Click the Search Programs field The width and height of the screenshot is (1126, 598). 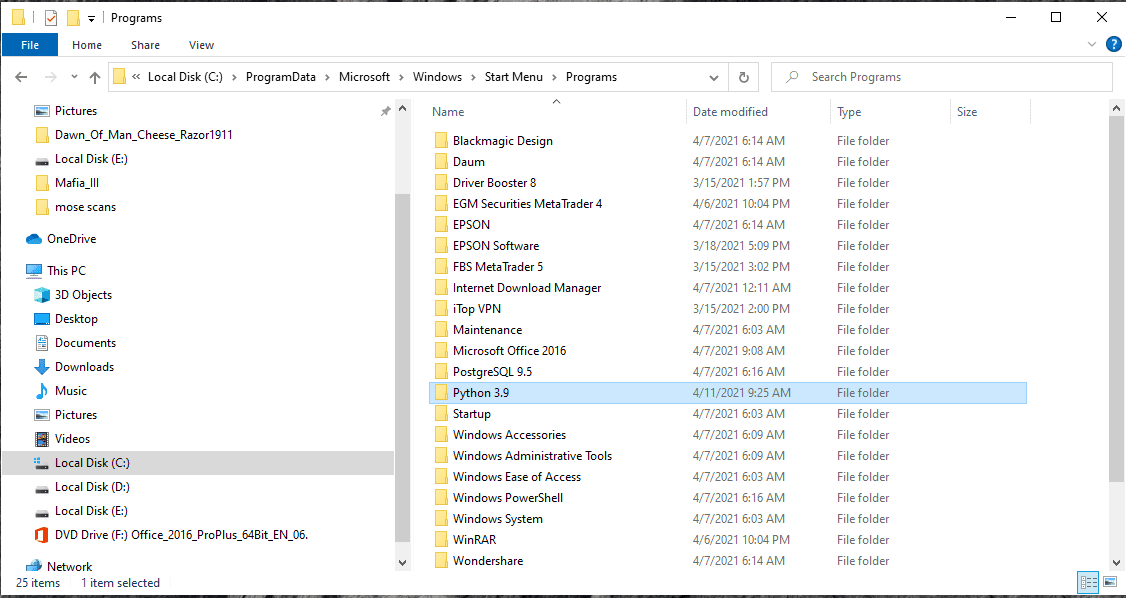[939, 77]
